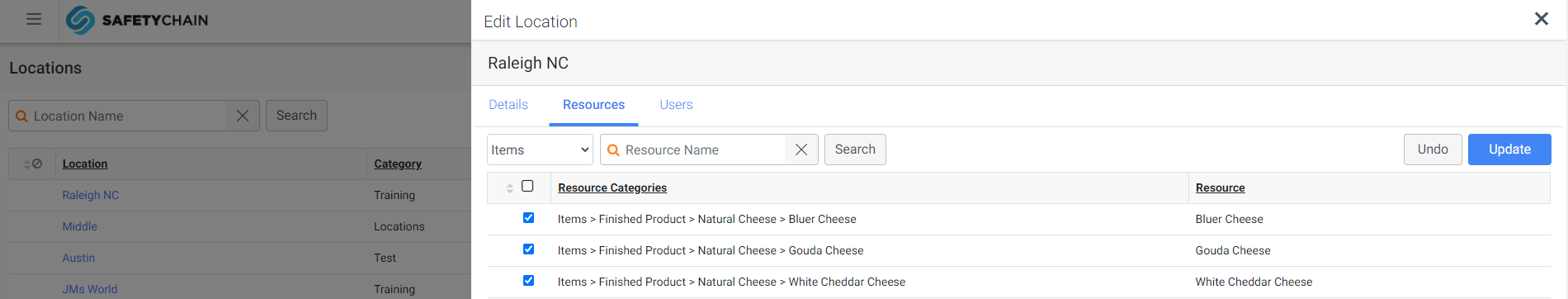Click the sort arrows in Resources table header
This screenshot has width=1568, height=299.
(510, 188)
